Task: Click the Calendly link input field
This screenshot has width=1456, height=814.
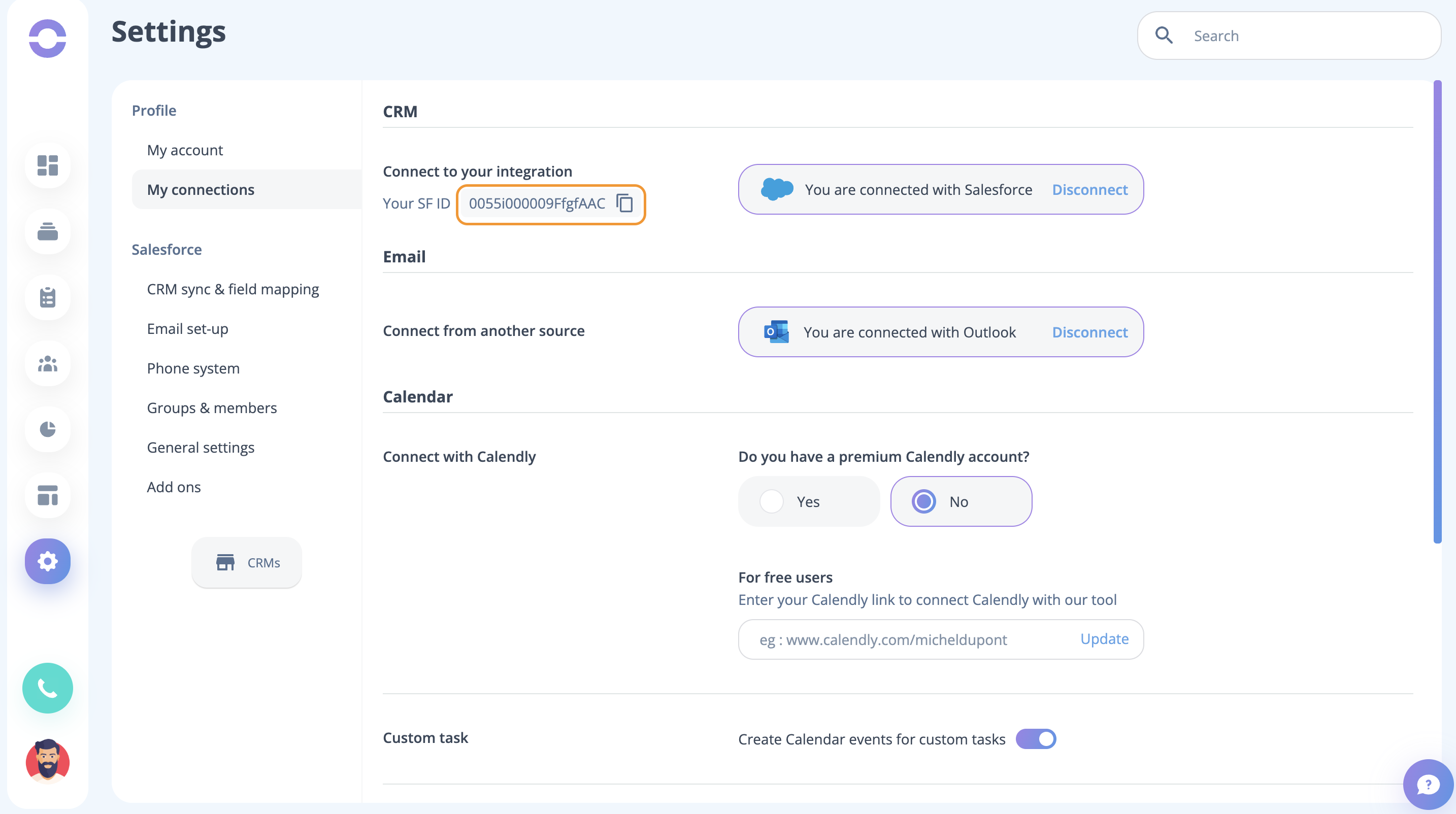Action: [x=910, y=639]
